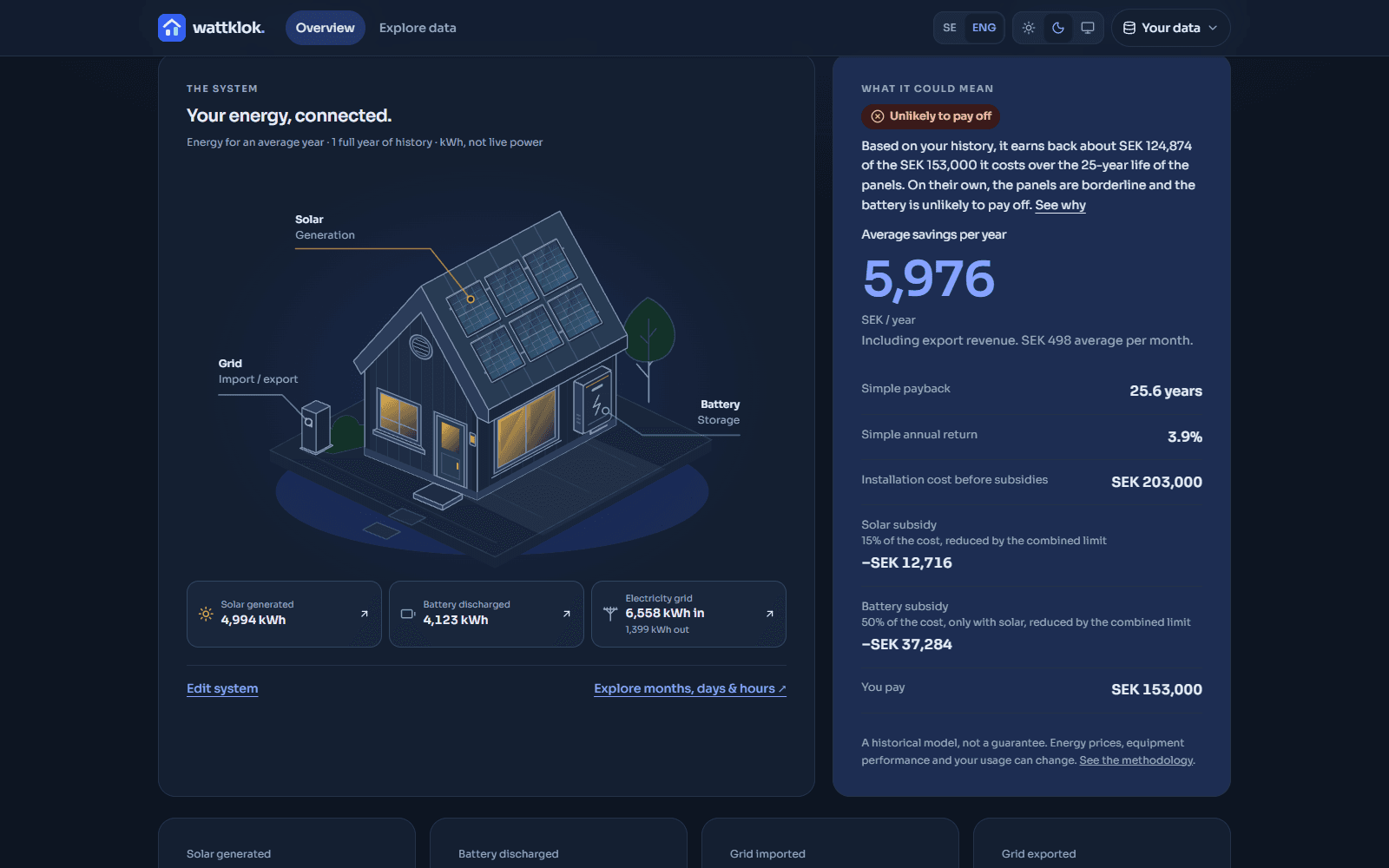Click the wattklok house logo icon
1389x868 pixels.
[172, 28]
